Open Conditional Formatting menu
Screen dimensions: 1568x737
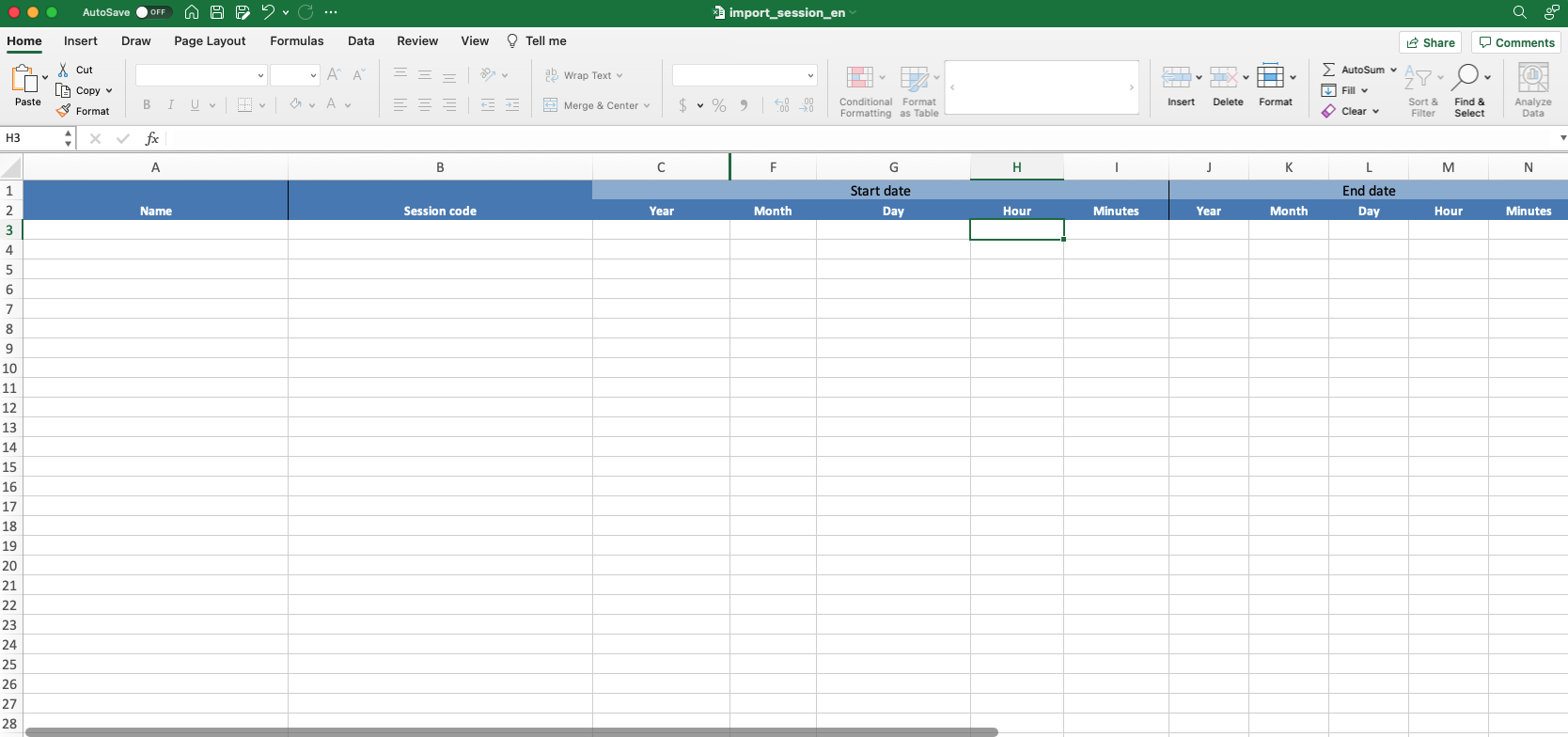pyautogui.click(x=866, y=91)
